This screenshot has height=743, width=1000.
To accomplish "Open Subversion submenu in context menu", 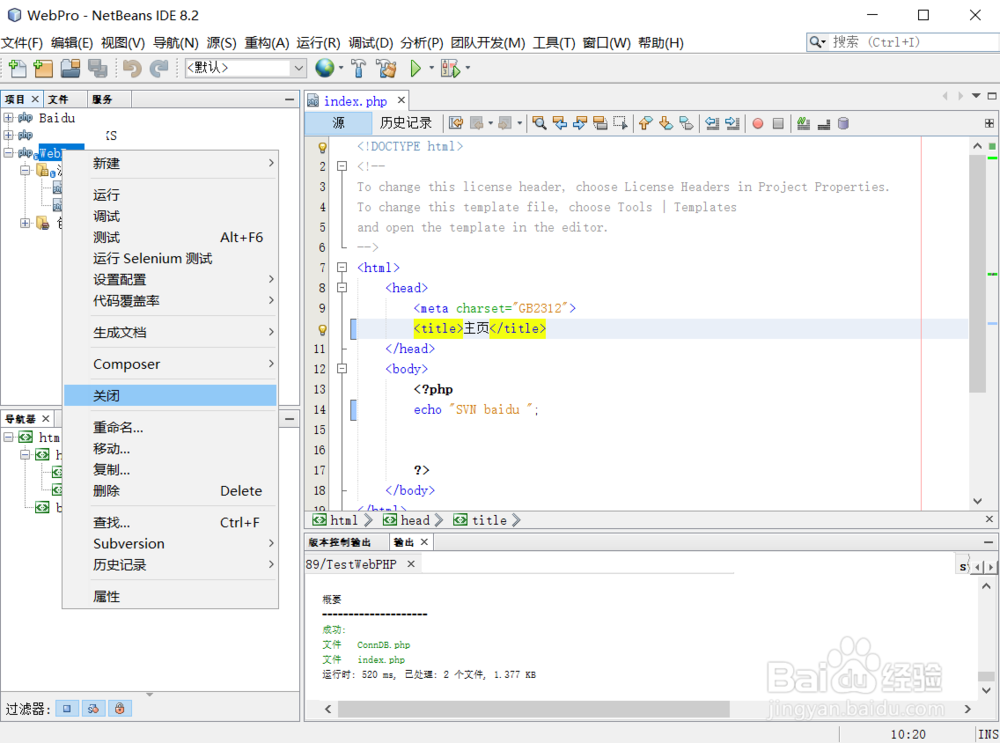I will coord(170,543).
